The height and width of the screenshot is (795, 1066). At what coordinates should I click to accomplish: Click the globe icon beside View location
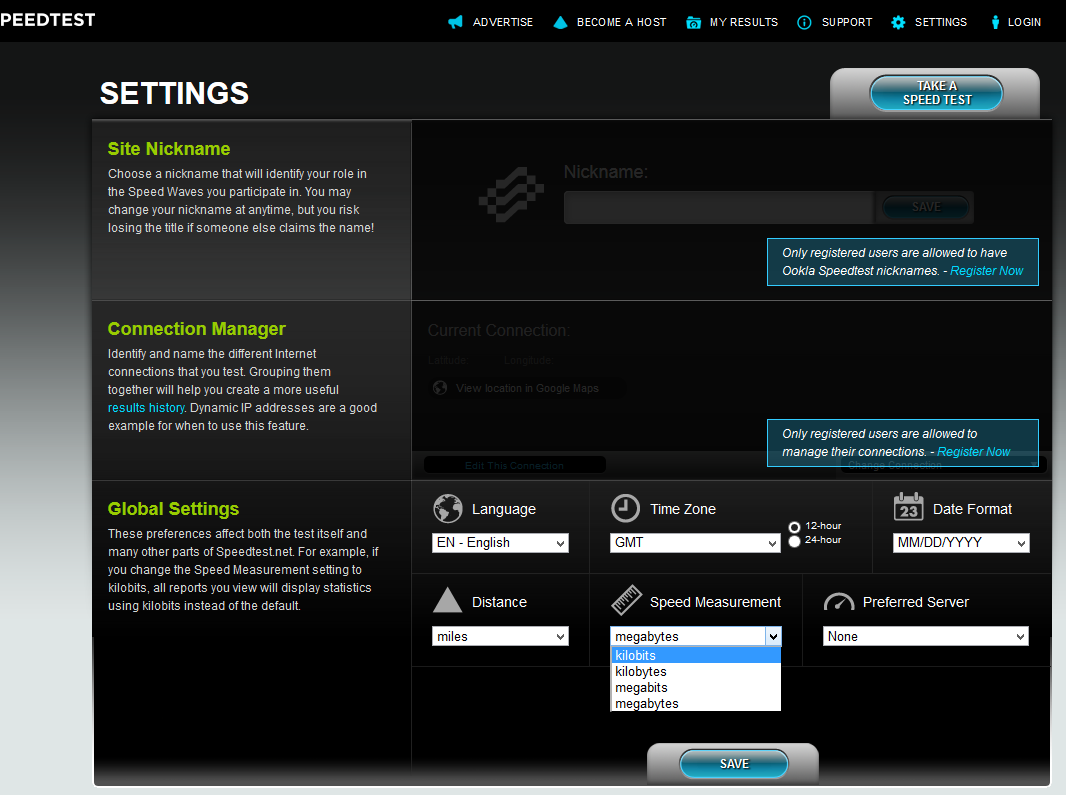[440, 388]
